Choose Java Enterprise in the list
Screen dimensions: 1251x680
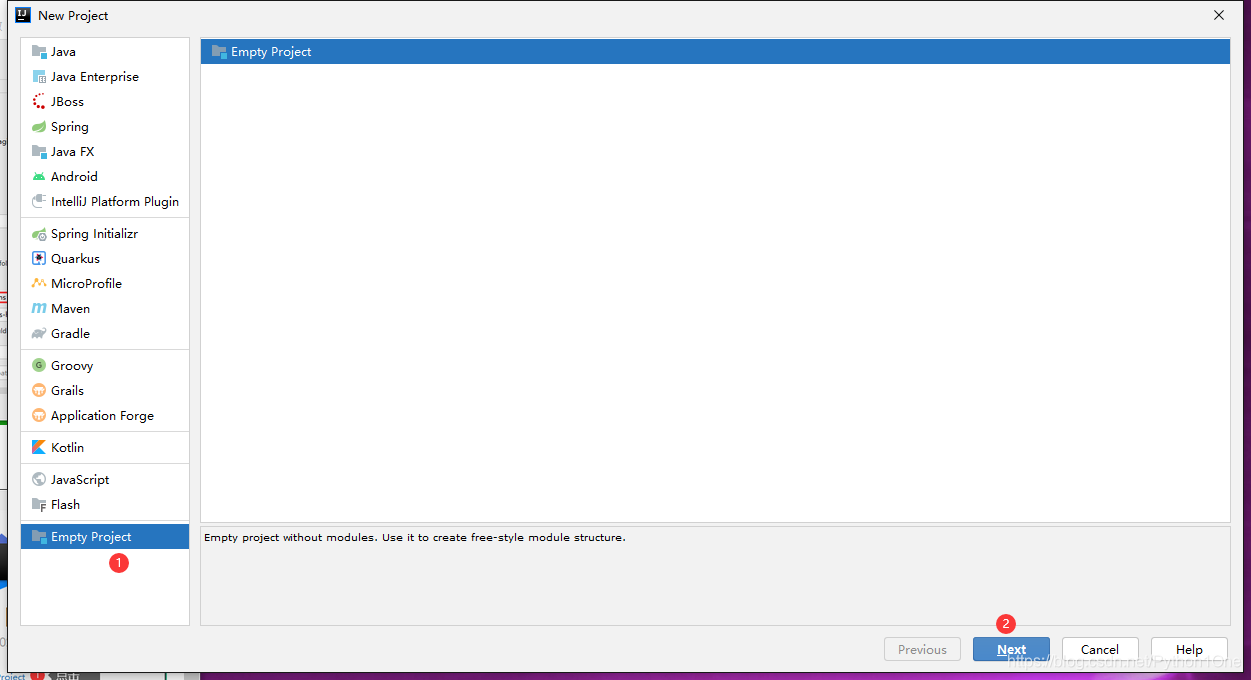[x=105, y=77]
